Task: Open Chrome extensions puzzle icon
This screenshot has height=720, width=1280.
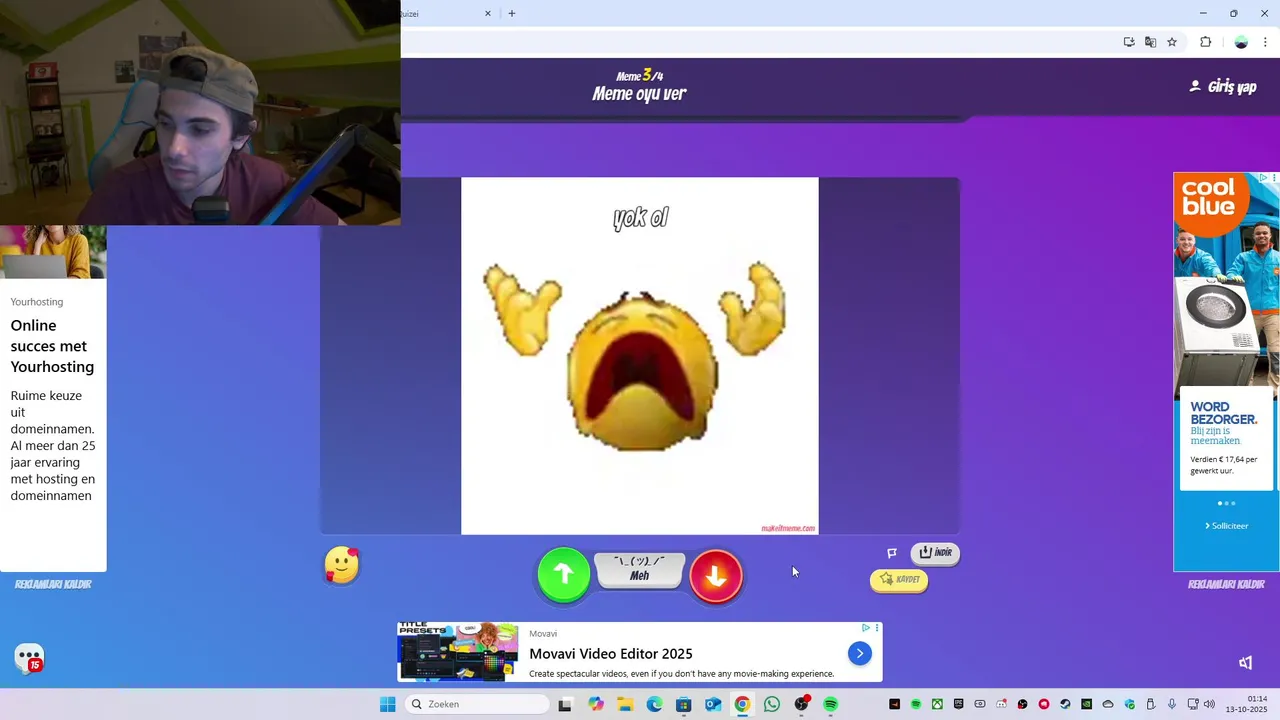Action: tap(1205, 42)
